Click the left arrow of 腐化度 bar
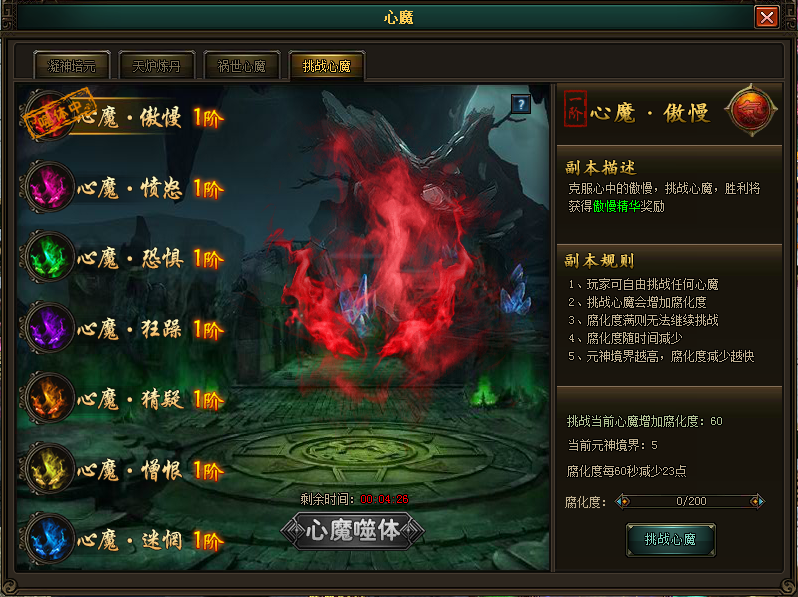The width and height of the screenshot is (798, 597). (622, 501)
